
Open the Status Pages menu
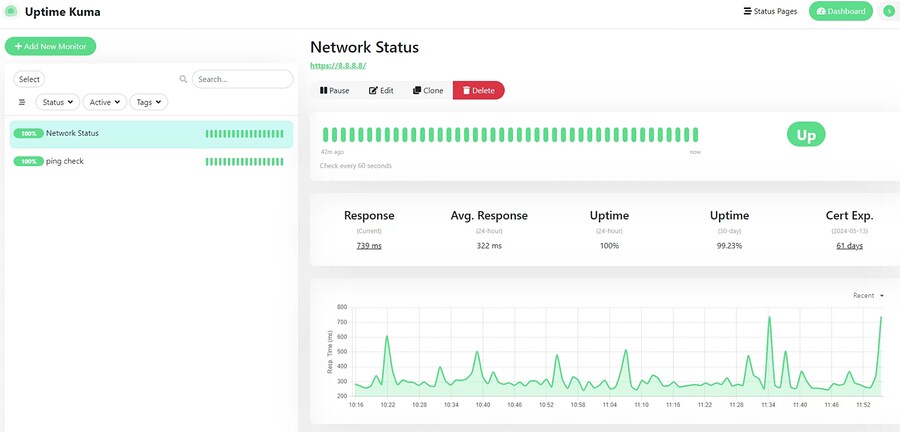[x=770, y=11]
